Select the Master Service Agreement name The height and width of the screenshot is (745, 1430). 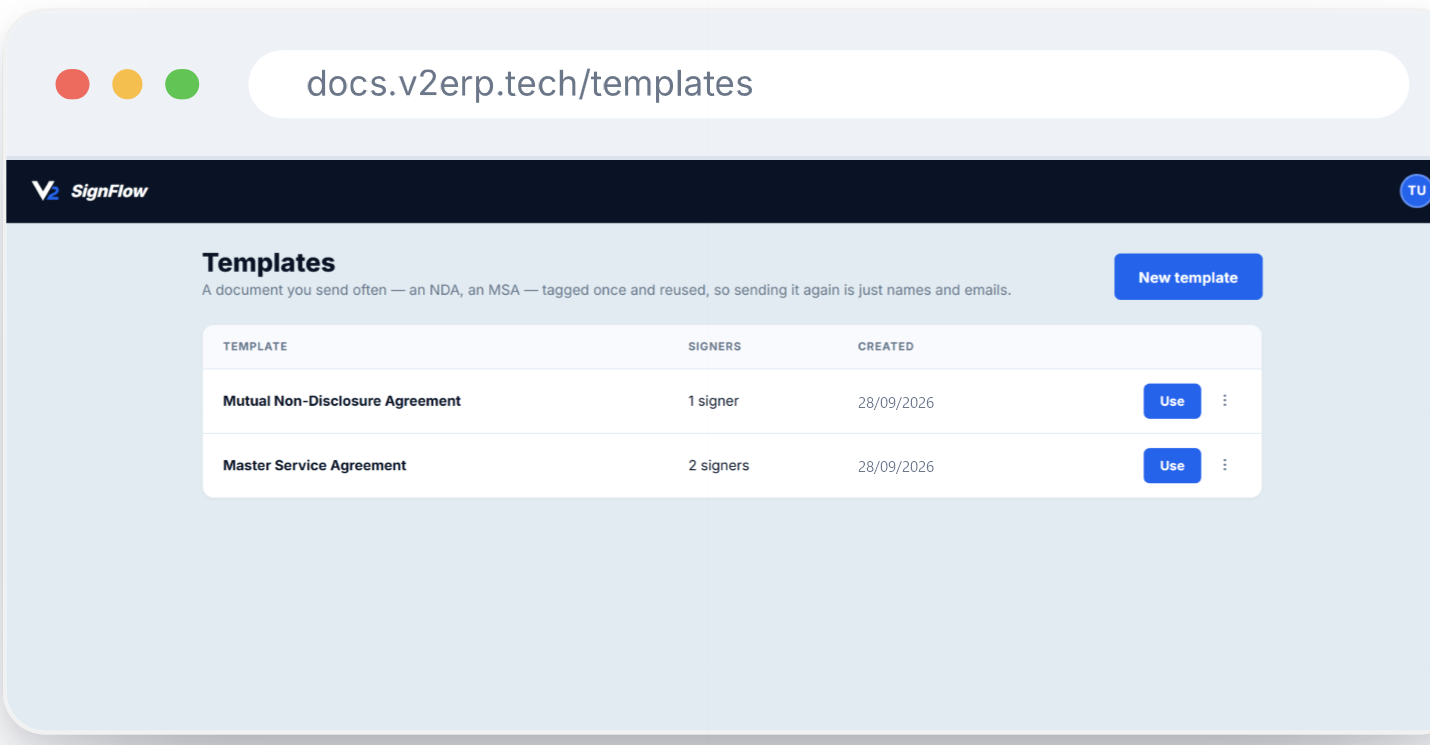(x=315, y=465)
